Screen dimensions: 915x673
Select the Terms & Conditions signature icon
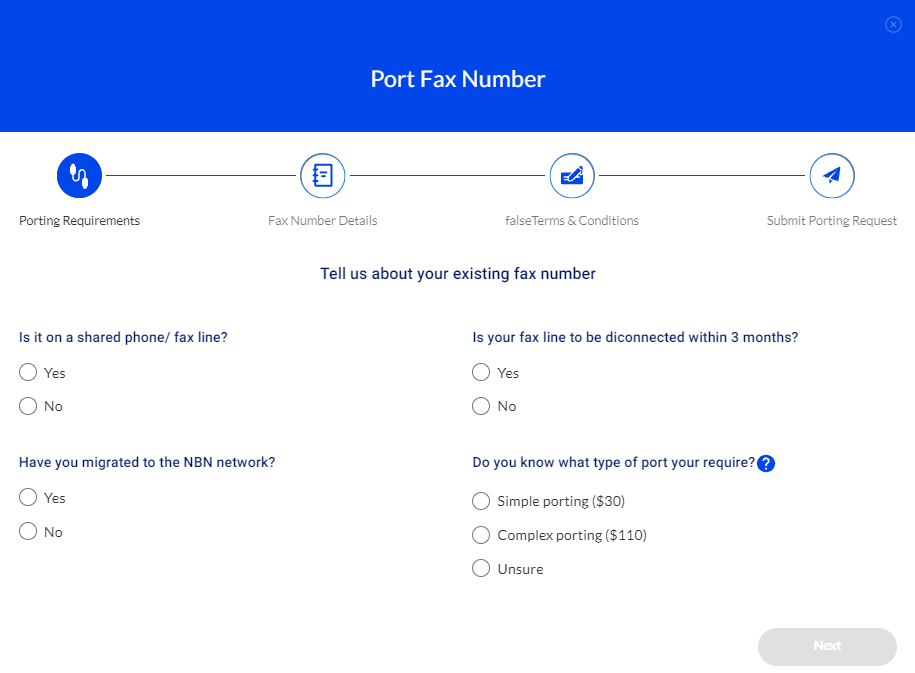[572, 175]
